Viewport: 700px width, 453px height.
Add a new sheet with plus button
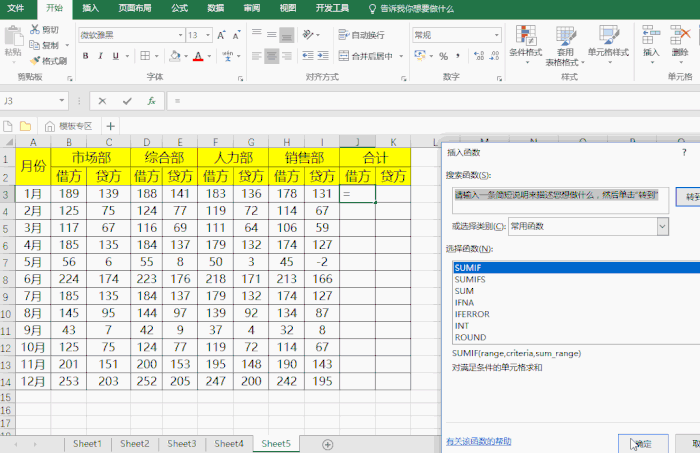[328, 445]
